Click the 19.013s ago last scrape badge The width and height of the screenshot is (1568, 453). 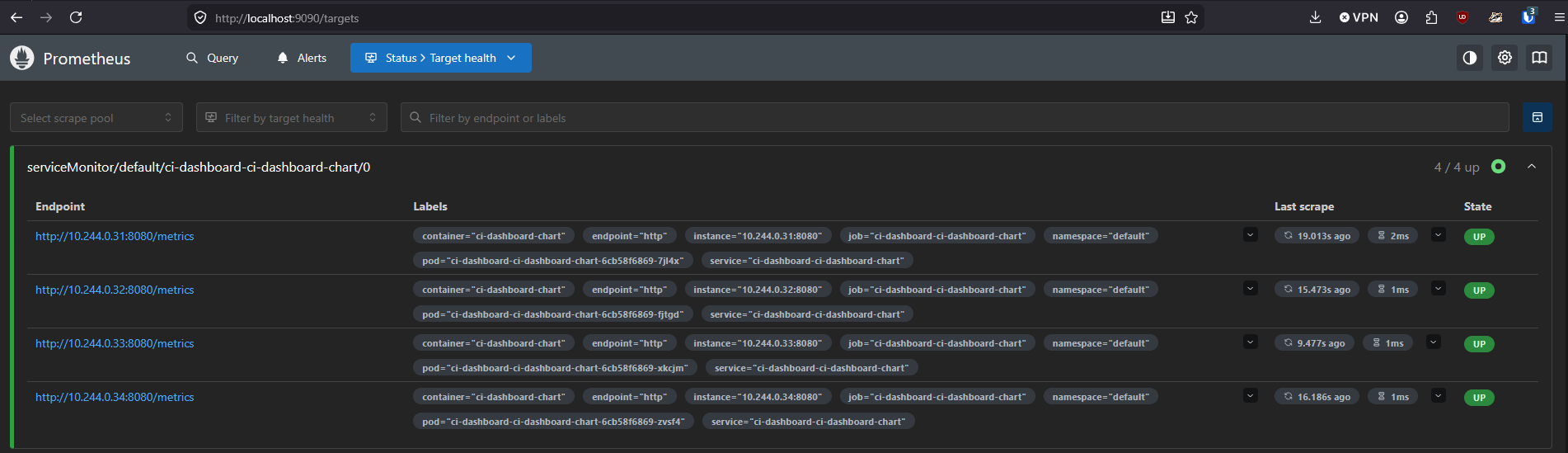point(1317,236)
